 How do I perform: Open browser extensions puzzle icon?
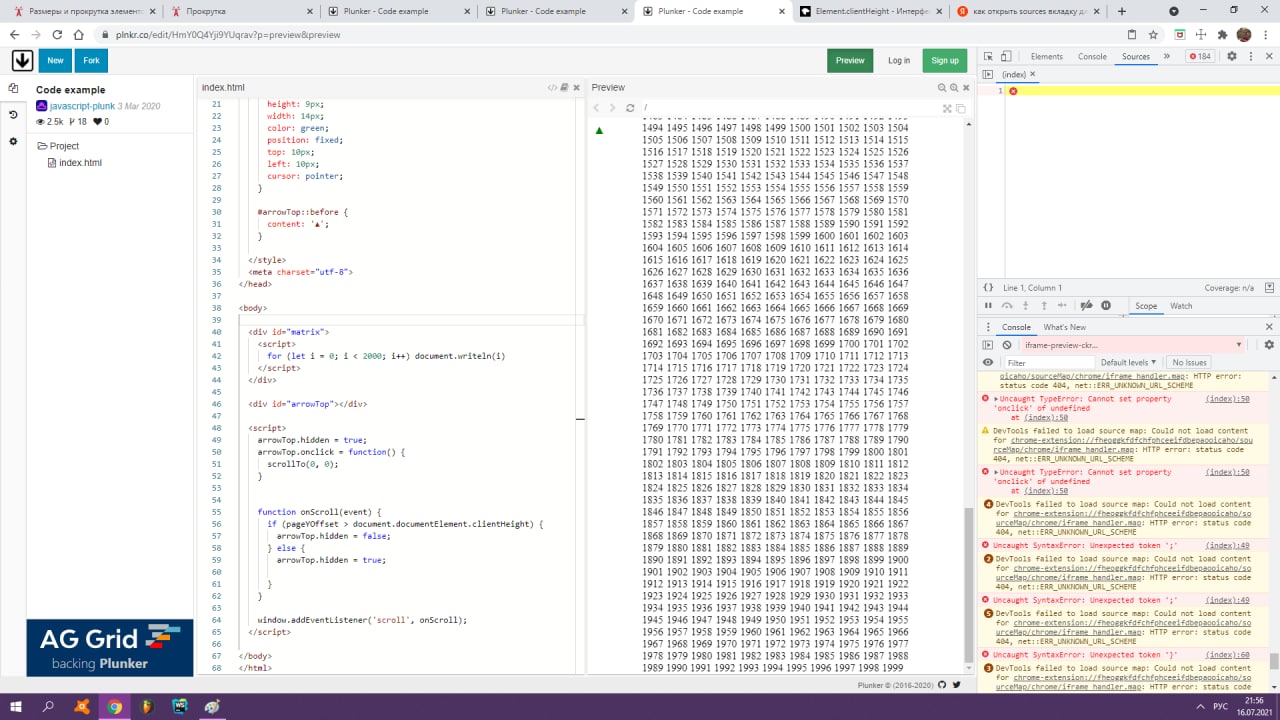pos(1222,34)
